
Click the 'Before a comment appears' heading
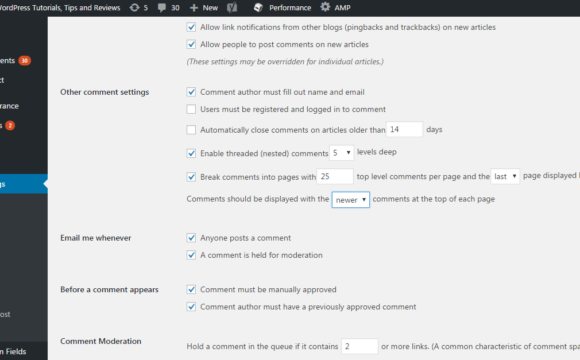tap(109, 290)
